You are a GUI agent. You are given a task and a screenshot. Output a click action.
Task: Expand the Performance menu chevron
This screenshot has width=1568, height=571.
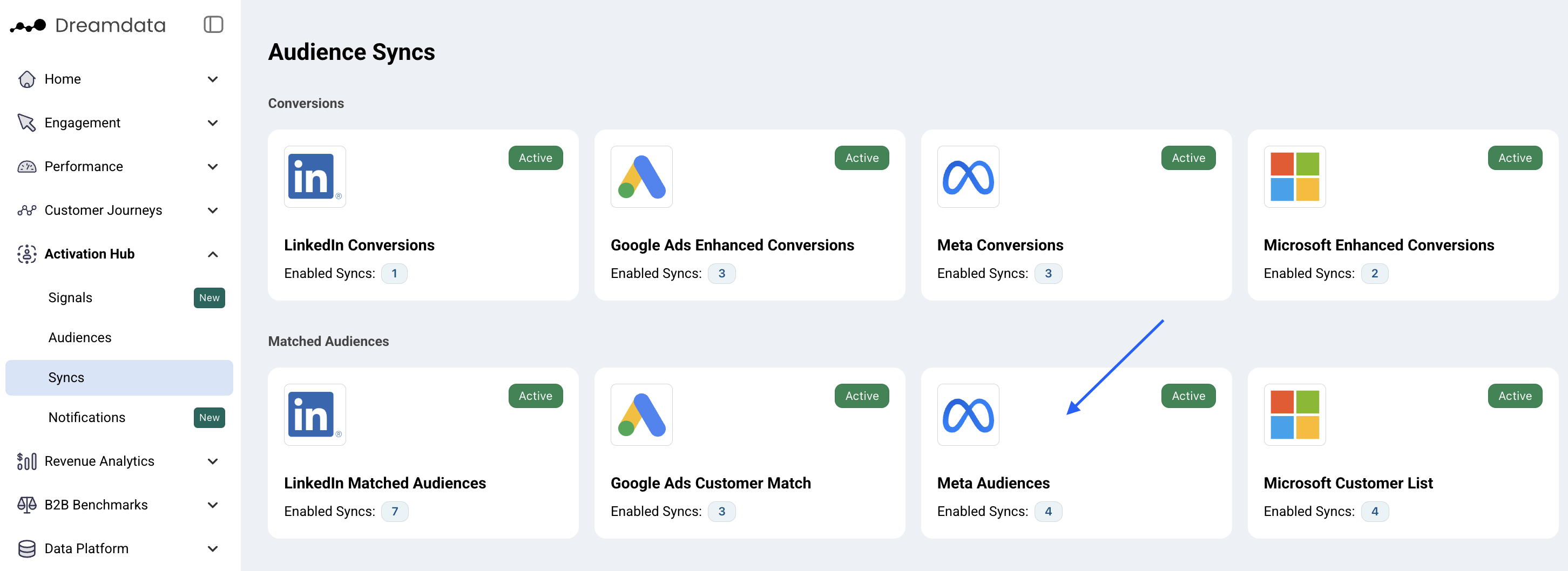pyautogui.click(x=212, y=167)
